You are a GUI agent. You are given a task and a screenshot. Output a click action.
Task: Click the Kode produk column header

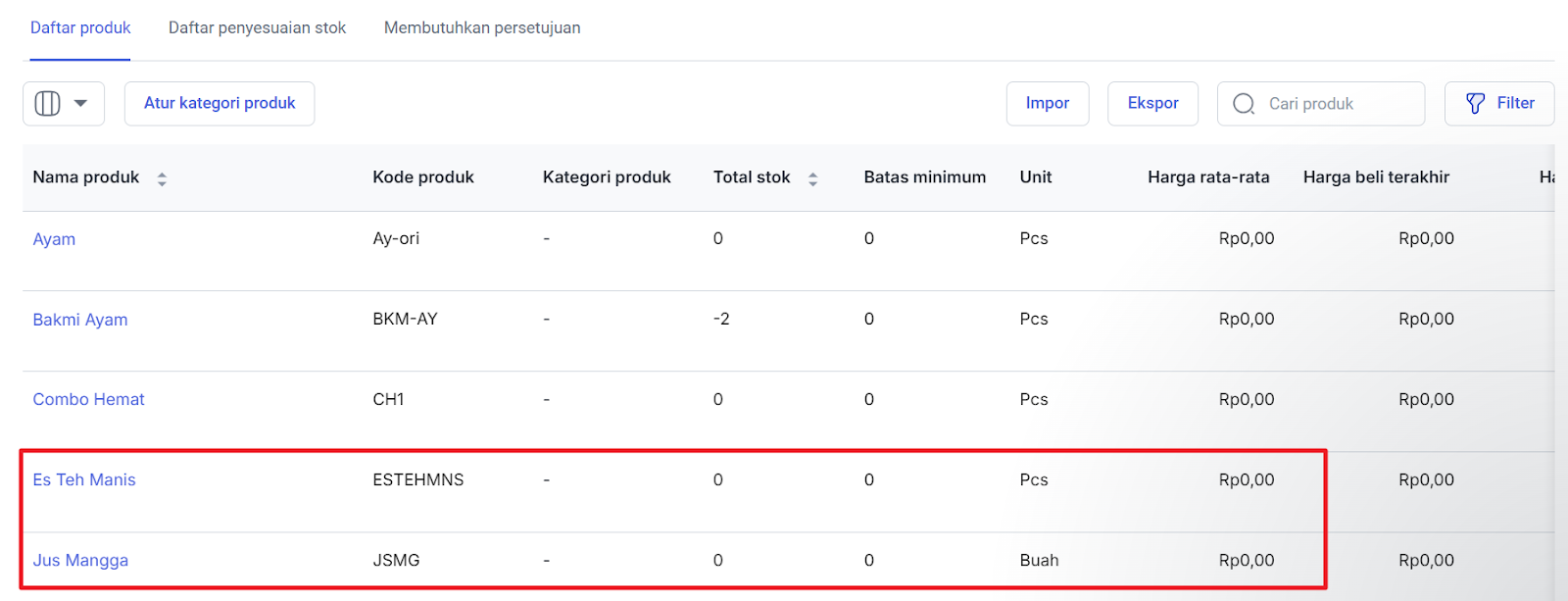[422, 177]
